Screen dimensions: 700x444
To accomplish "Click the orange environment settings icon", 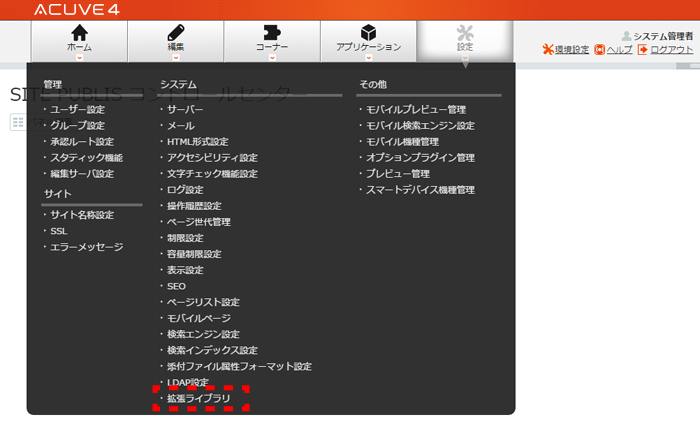I will 548,50.
